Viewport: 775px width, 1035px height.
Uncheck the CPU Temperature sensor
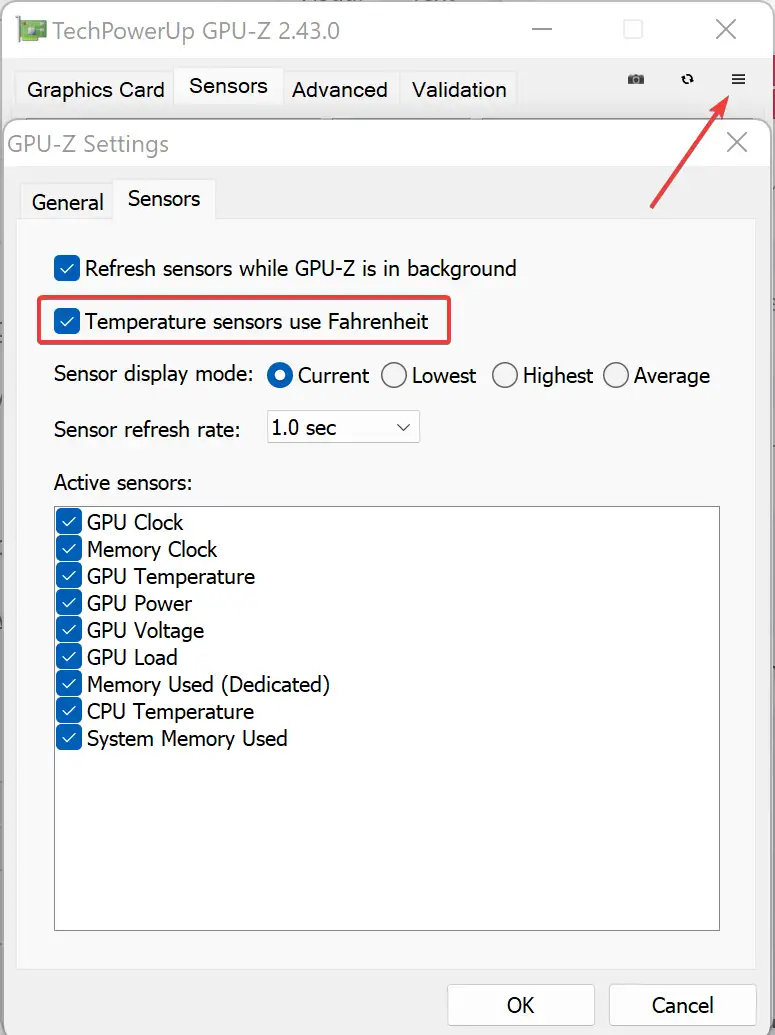[69, 711]
